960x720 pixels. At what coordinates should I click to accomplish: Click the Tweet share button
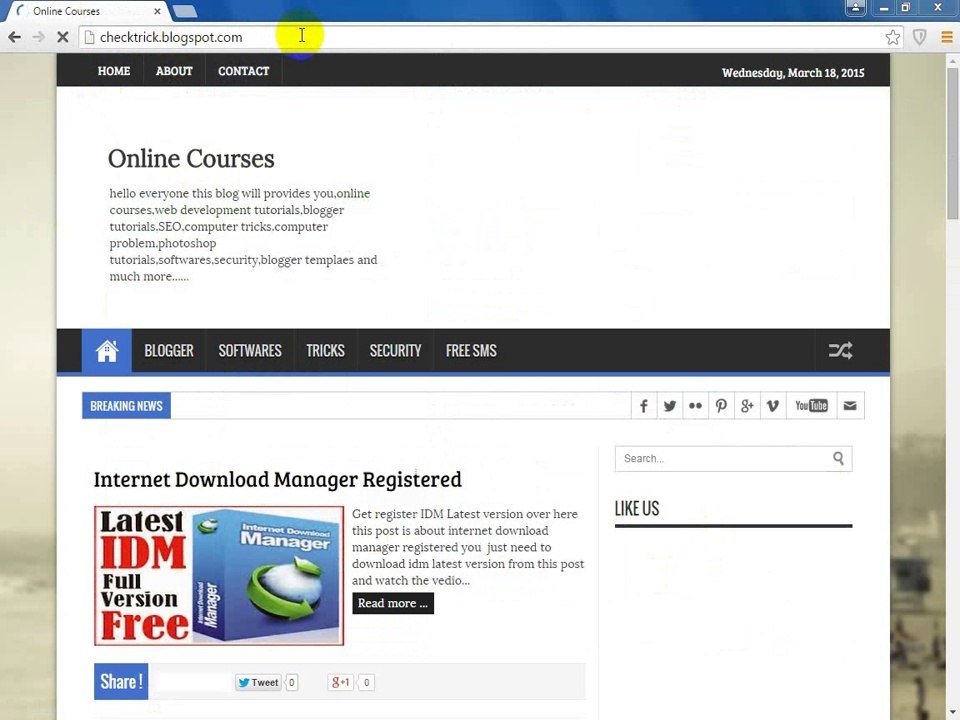(258, 682)
